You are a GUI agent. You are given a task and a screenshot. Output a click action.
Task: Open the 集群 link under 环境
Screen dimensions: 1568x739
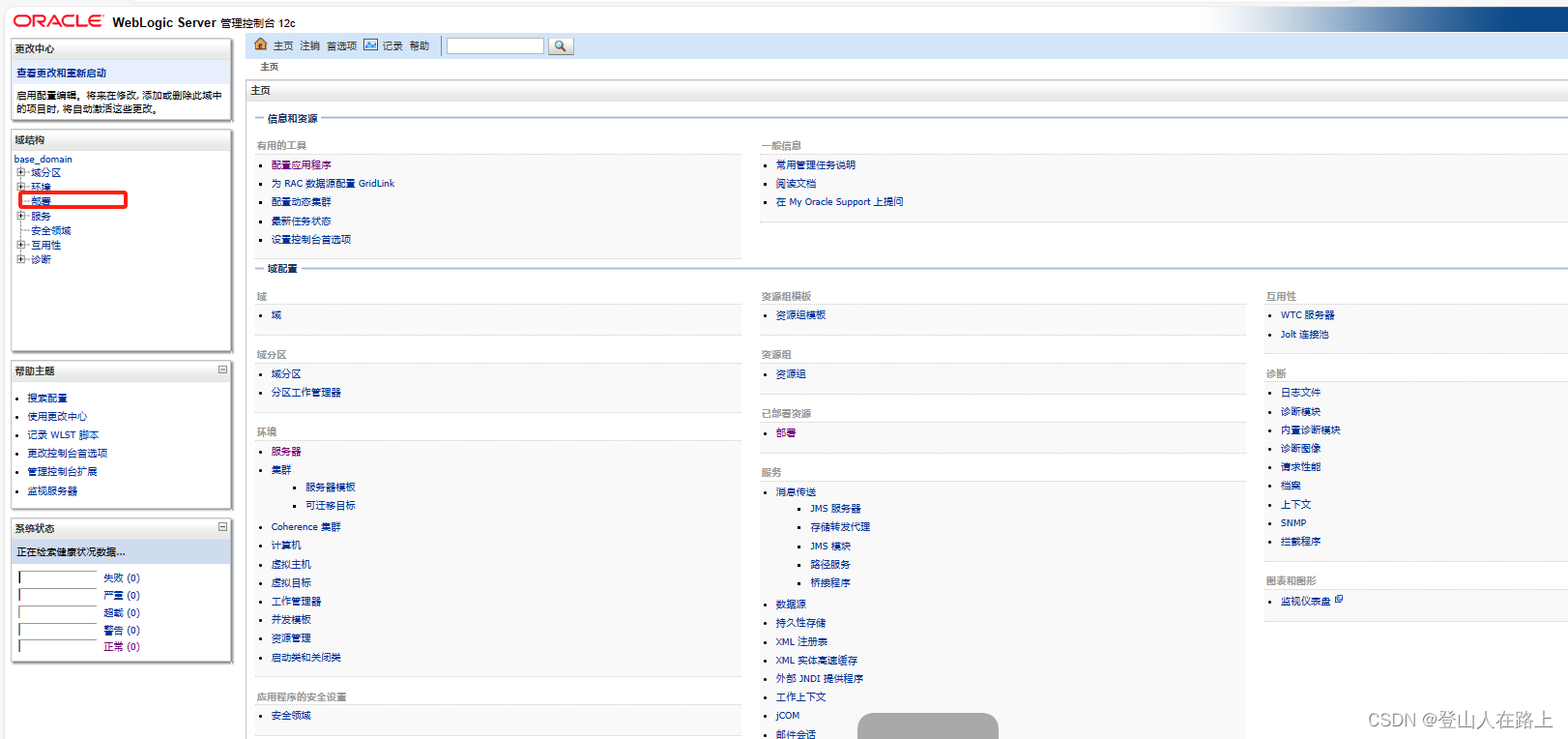[281, 469]
